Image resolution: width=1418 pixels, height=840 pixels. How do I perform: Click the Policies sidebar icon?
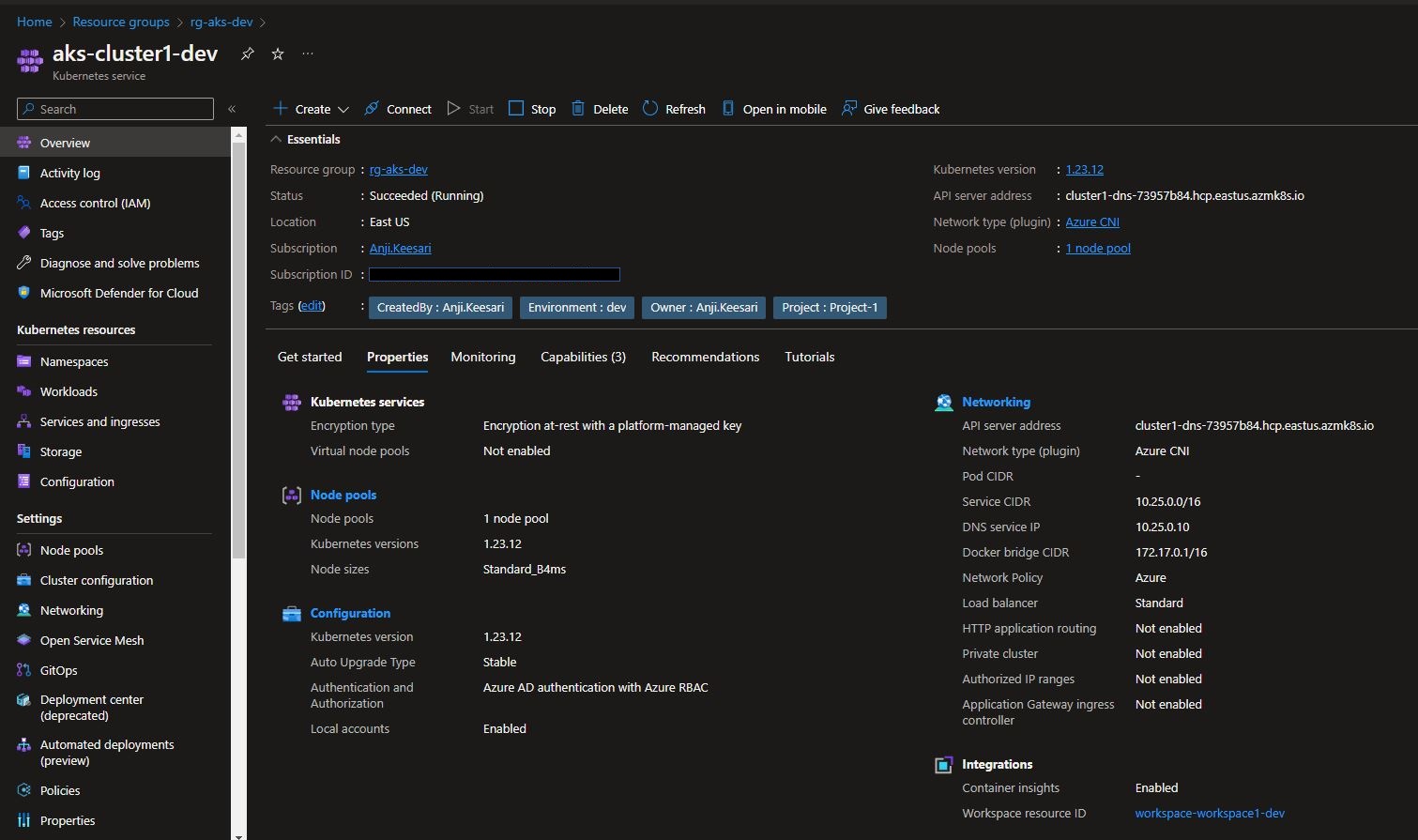tap(24, 790)
